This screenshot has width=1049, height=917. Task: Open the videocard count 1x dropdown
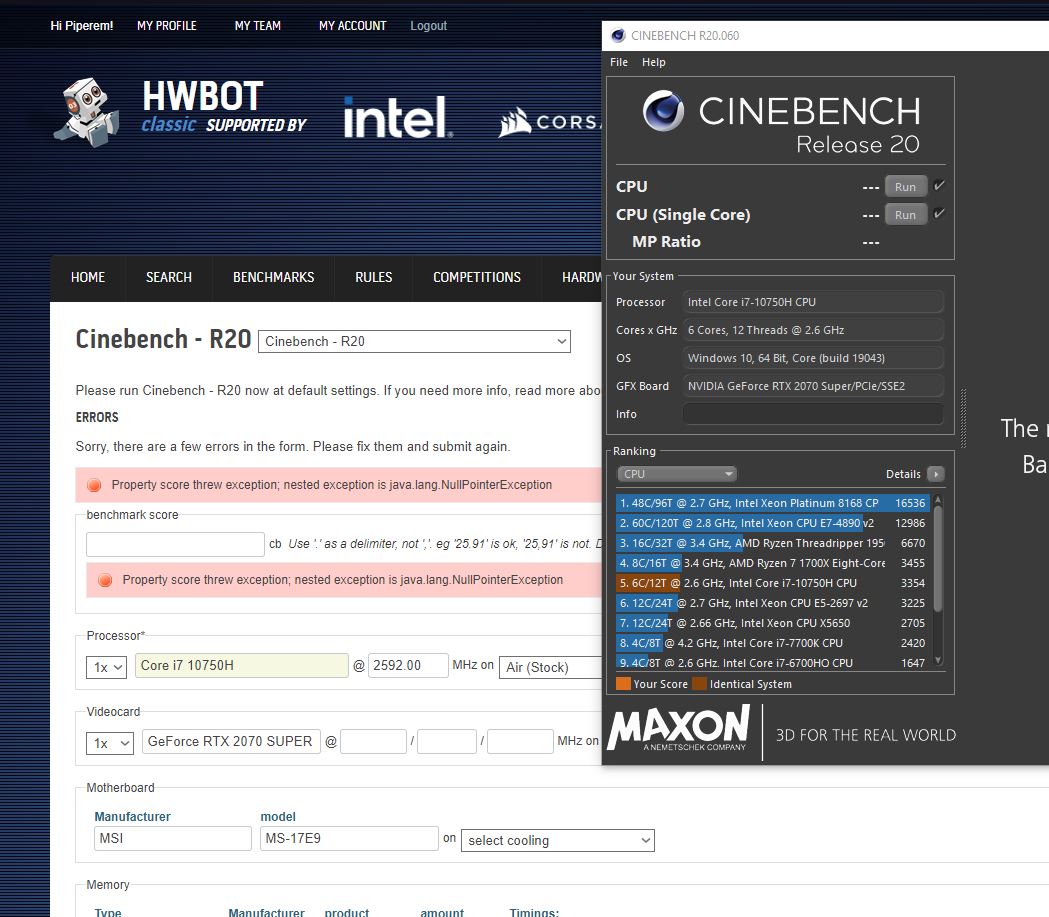(110, 743)
